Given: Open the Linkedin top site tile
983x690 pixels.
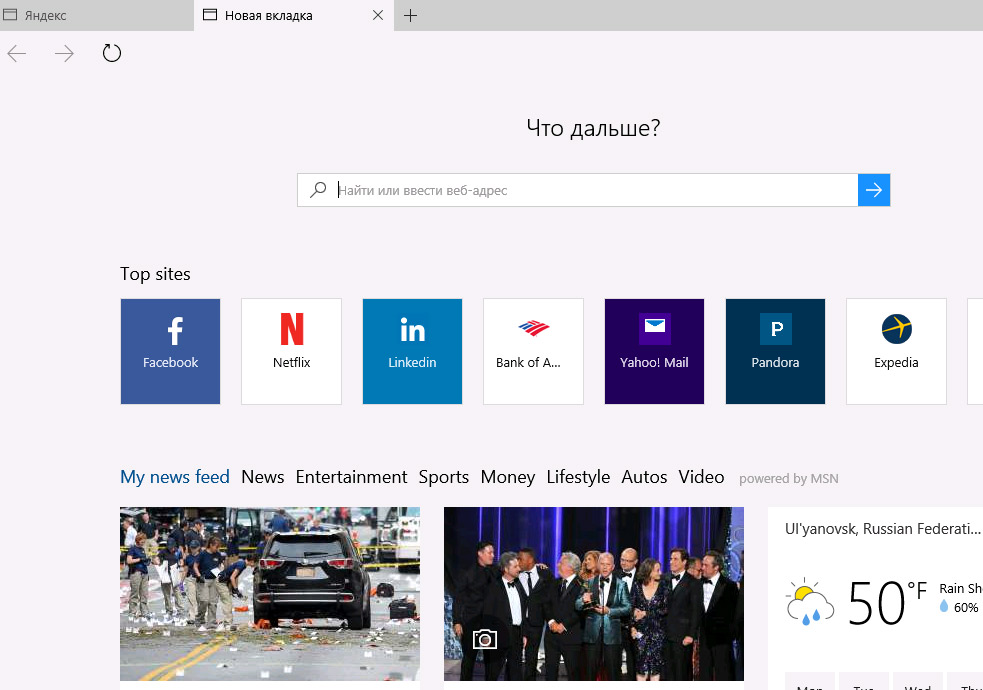Looking at the screenshot, I should tap(413, 352).
